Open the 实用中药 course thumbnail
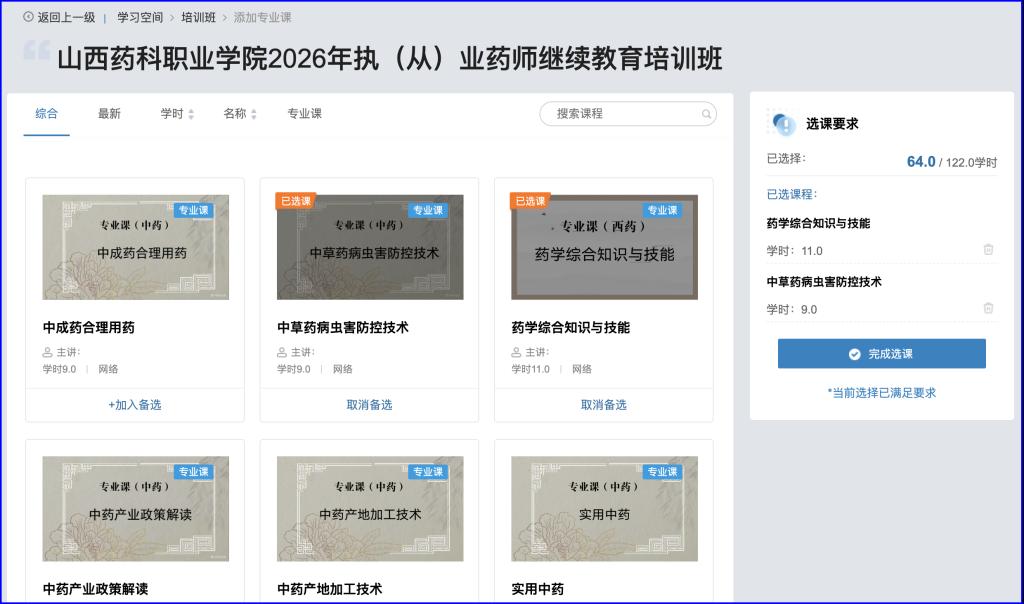 pyautogui.click(x=604, y=509)
